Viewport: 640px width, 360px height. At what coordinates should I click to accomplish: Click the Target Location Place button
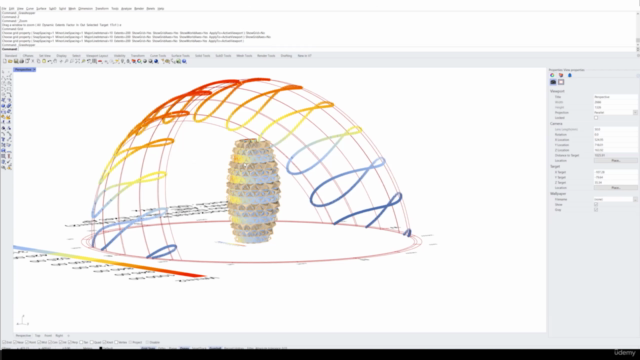(616, 188)
